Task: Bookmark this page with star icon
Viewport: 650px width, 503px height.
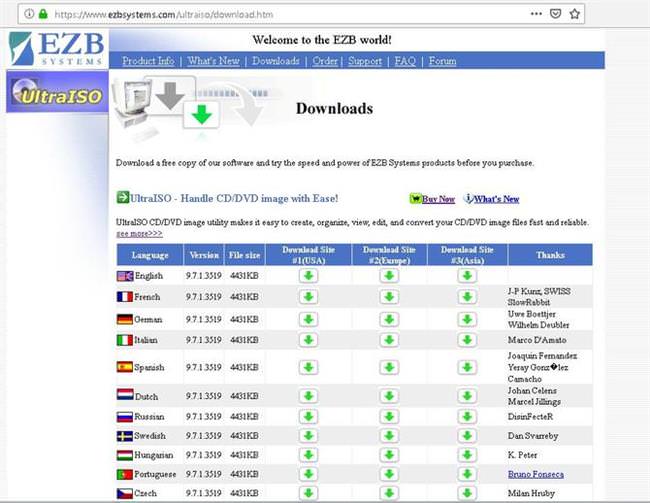Action: (x=575, y=14)
